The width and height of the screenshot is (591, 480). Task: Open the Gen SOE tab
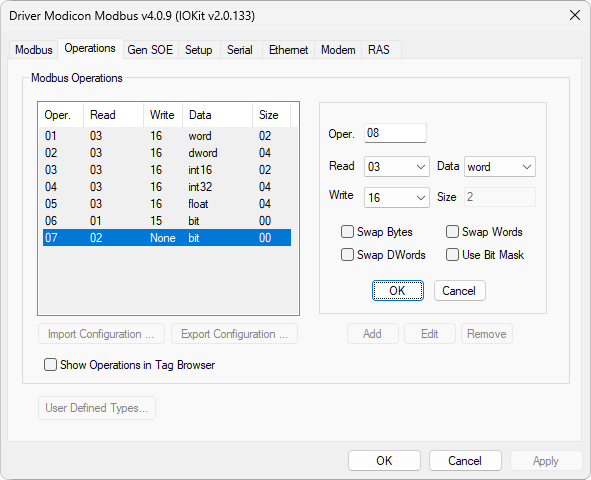pos(150,50)
